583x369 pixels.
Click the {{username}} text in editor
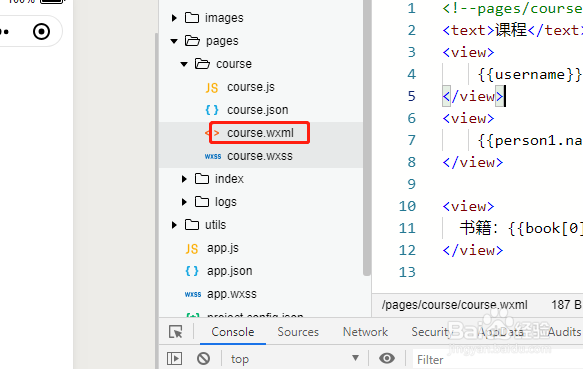coord(529,74)
